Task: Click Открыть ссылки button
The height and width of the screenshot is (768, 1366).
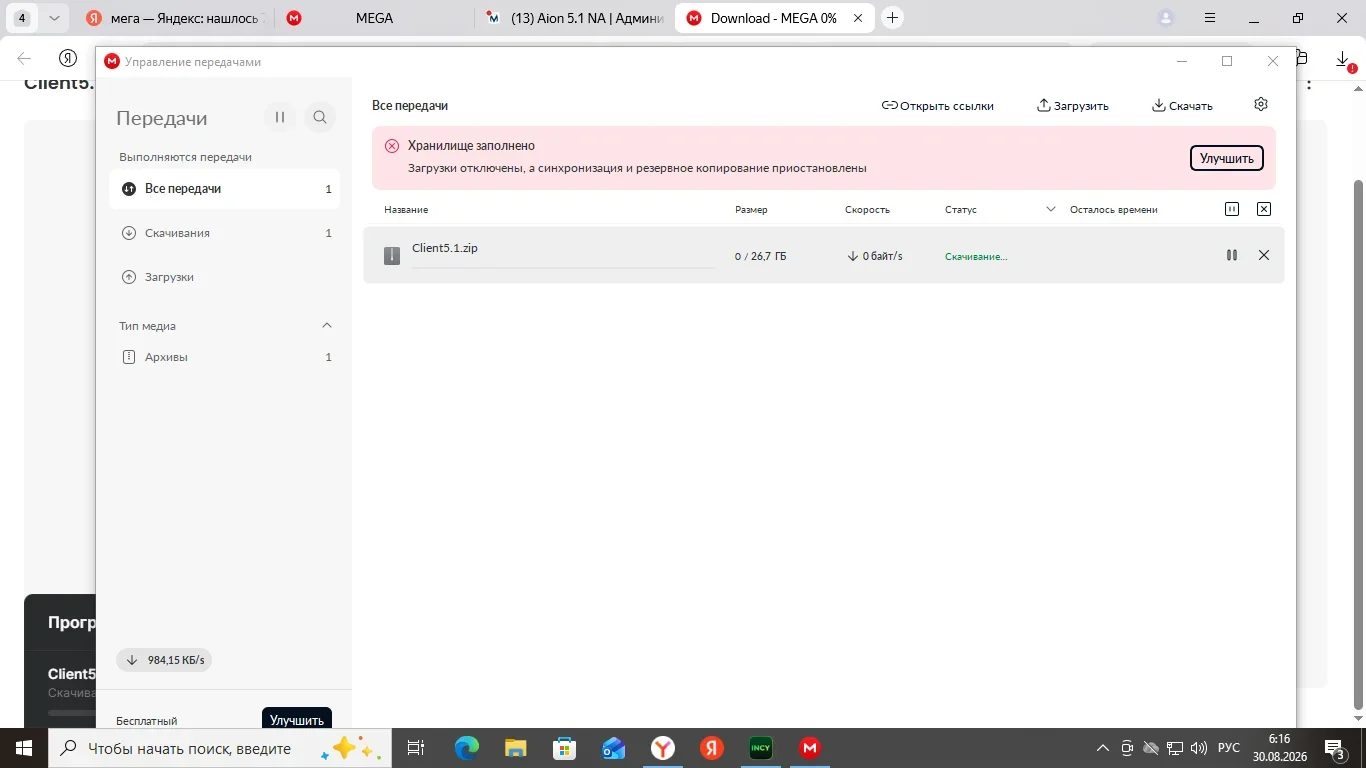Action: (937, 105)
